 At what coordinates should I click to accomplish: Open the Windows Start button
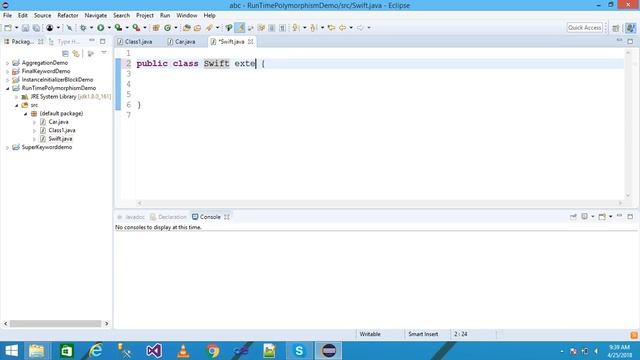[x=11, y=351]
